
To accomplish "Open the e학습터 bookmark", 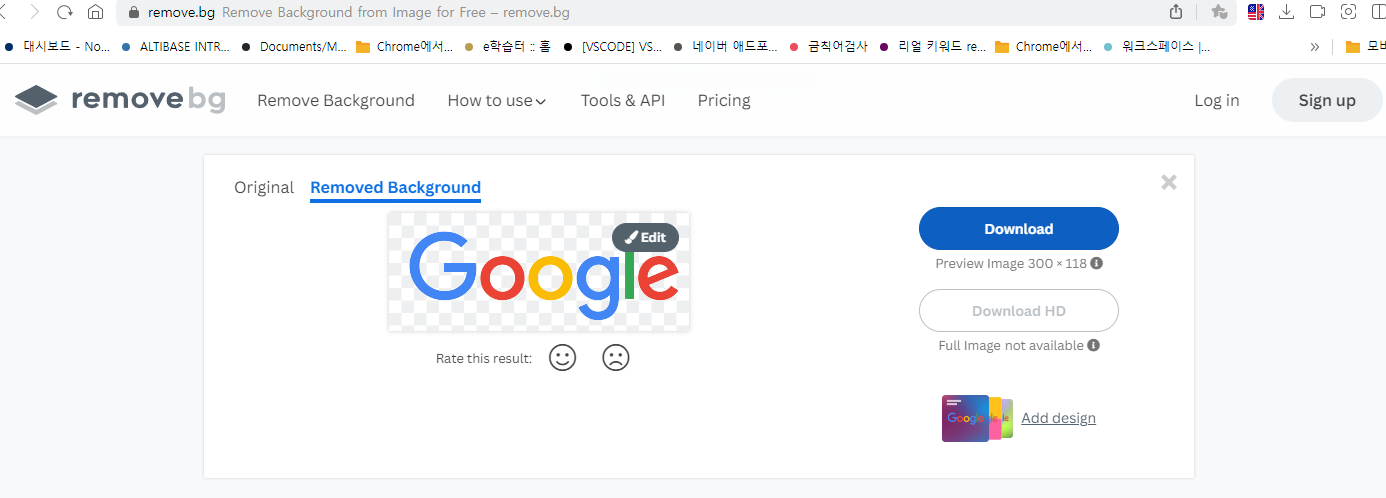I will click(x=508, y=46).
